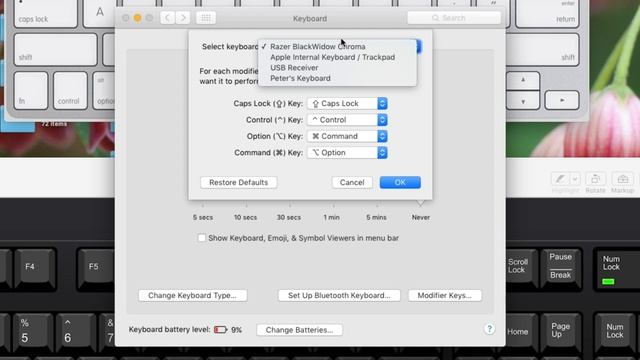The image size is (640, 360).
Task: Show all preferences grid icon
Action: (206, 18)
